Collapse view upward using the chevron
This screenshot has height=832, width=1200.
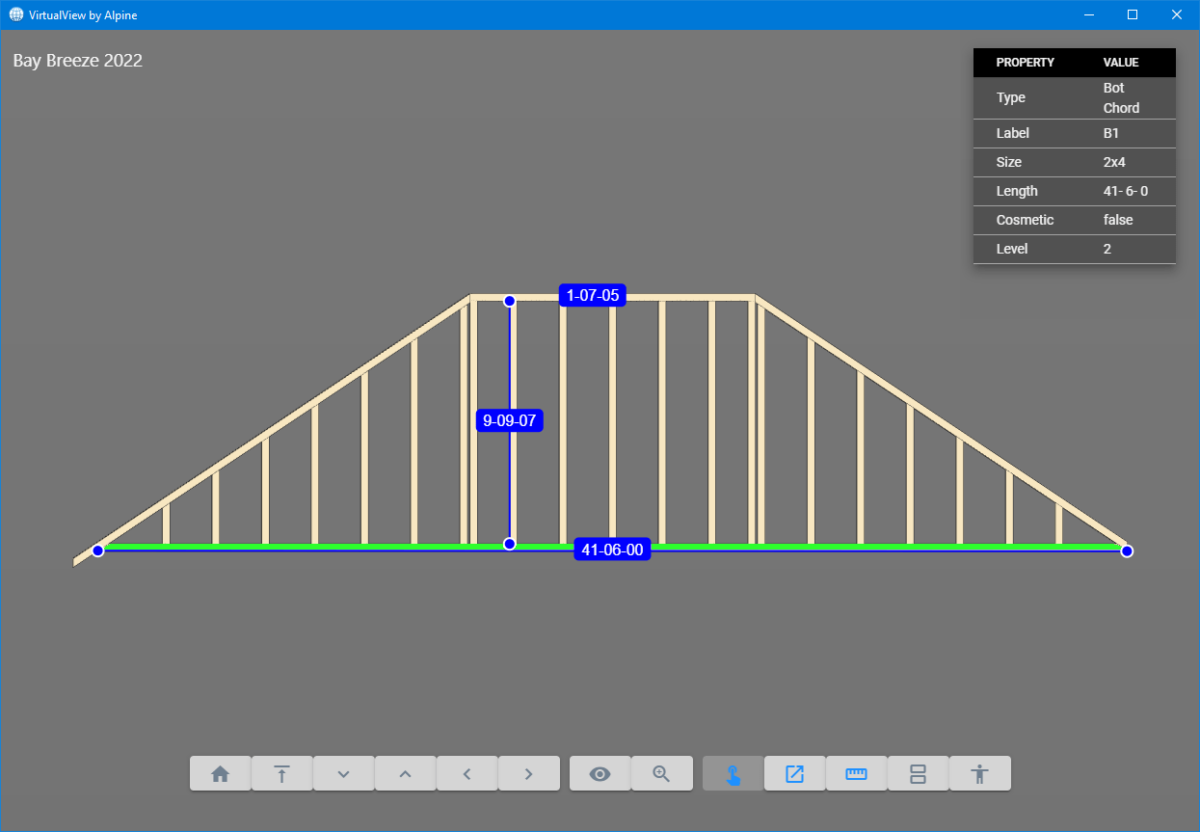405,773
